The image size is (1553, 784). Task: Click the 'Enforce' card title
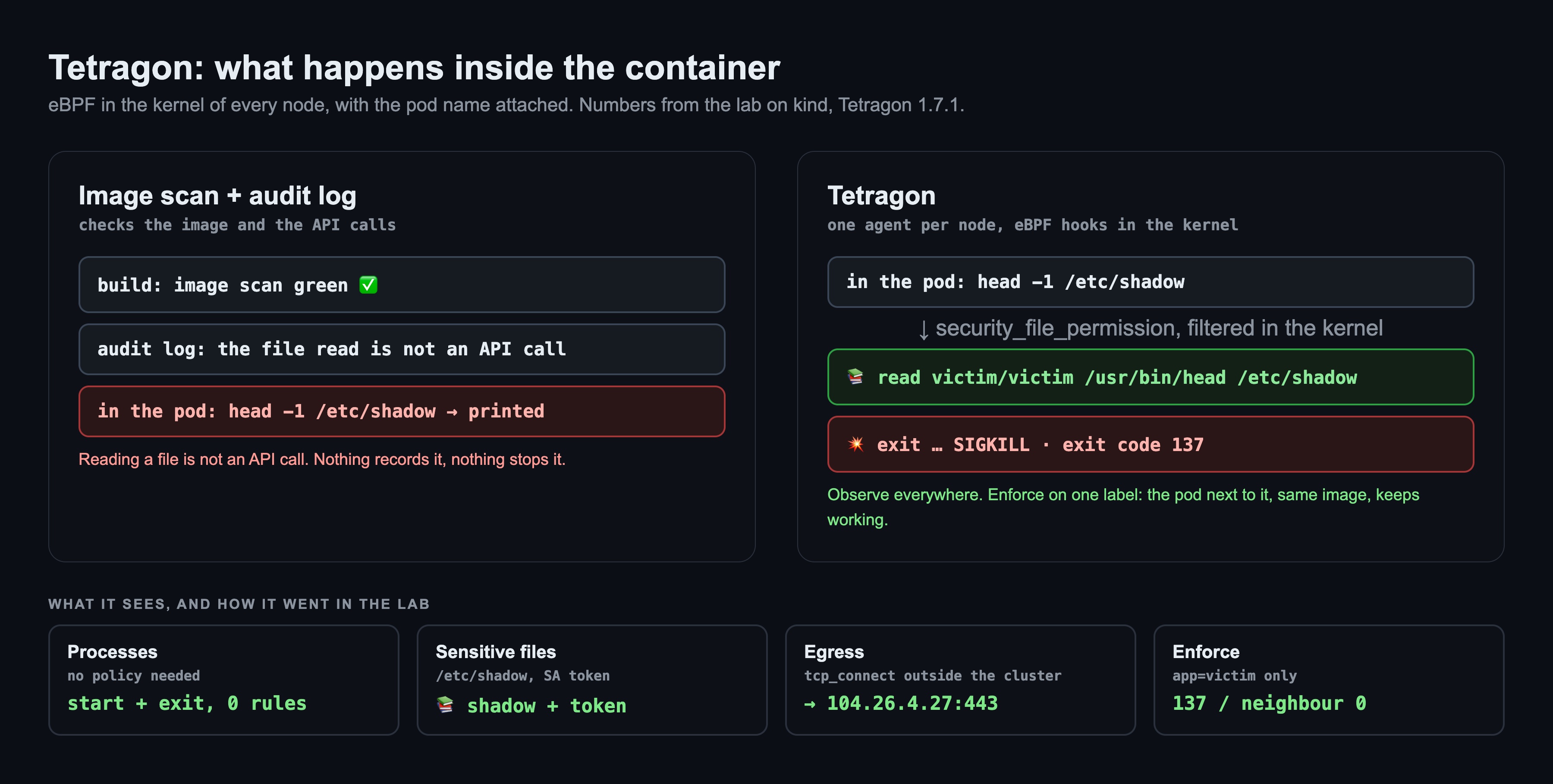(x=1206, y=652)
